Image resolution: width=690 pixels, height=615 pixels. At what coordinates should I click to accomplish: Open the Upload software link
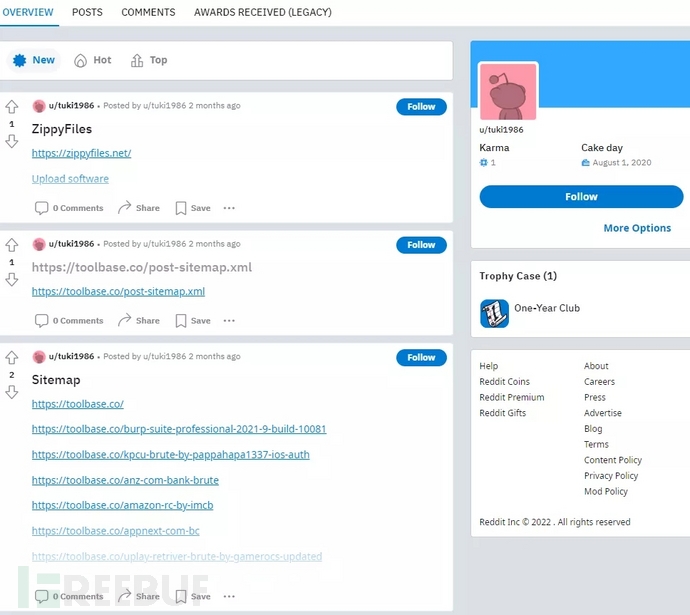70,179
